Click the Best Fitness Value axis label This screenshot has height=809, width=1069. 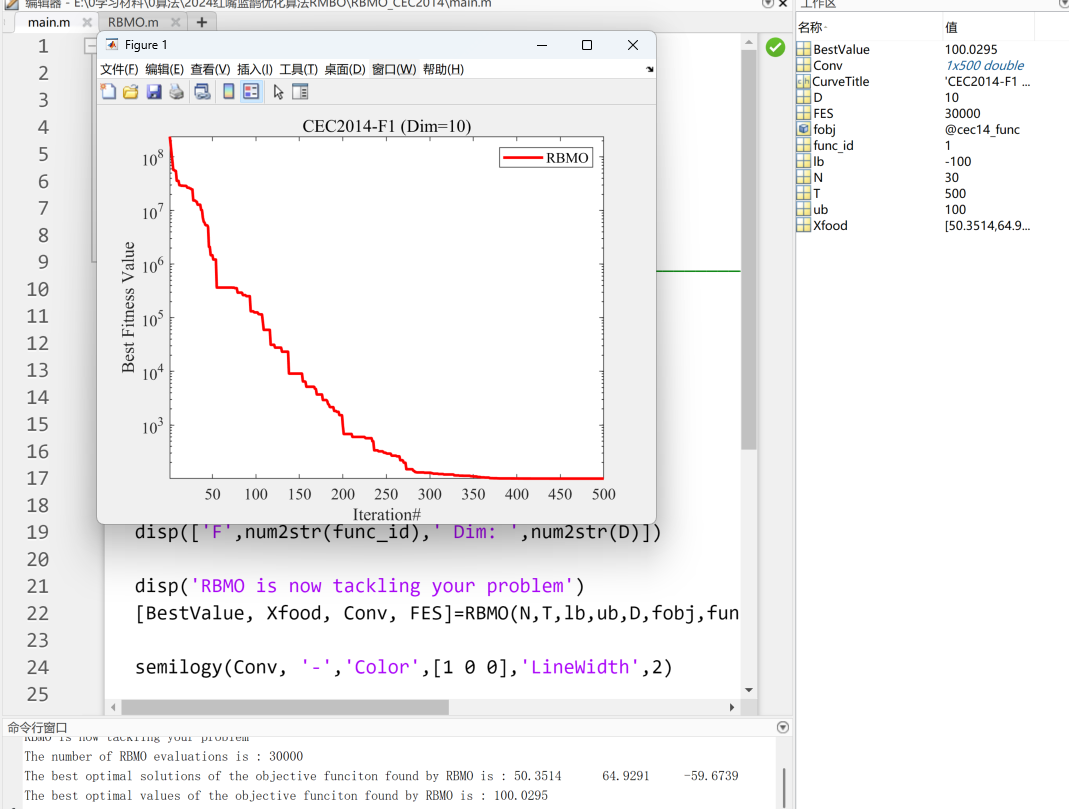click(x=128, y=307)
